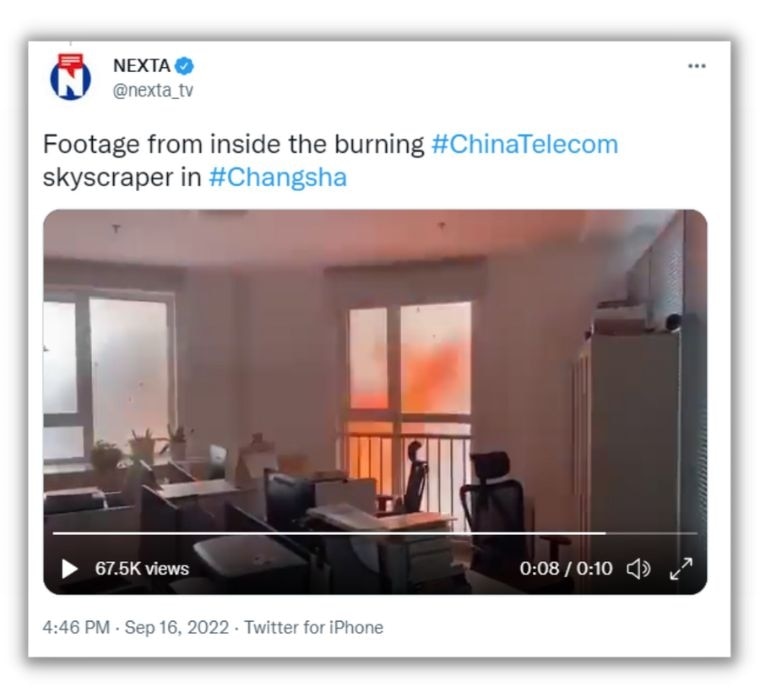Expand the video to fullscreen
760x700 pixels.
click(681, 569)
